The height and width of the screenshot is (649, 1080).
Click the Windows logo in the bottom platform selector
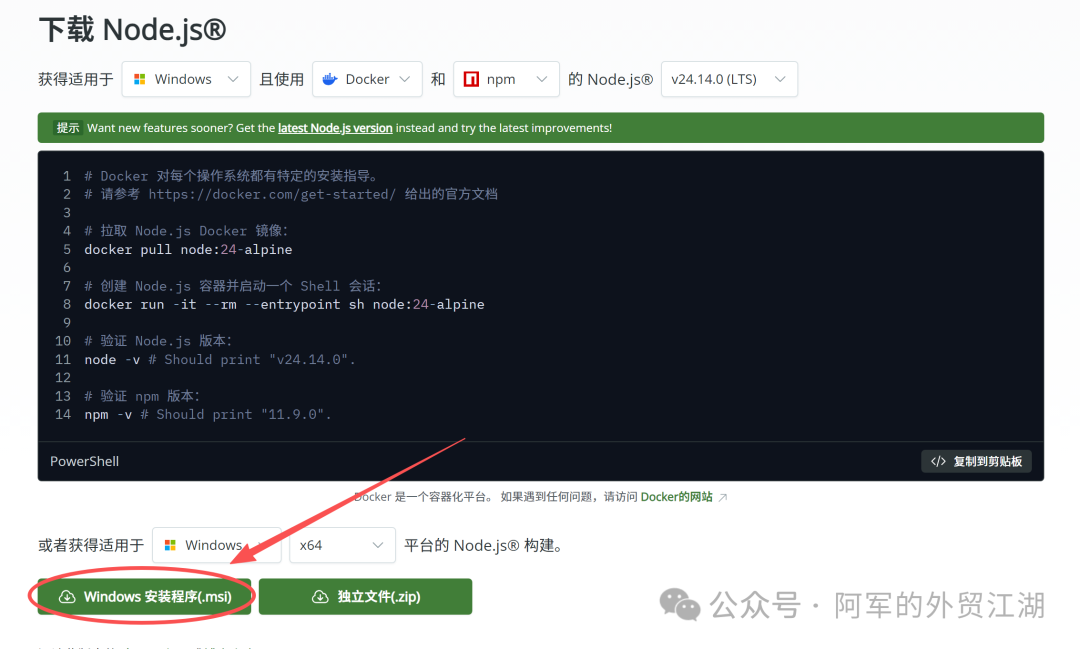[170, 545]
